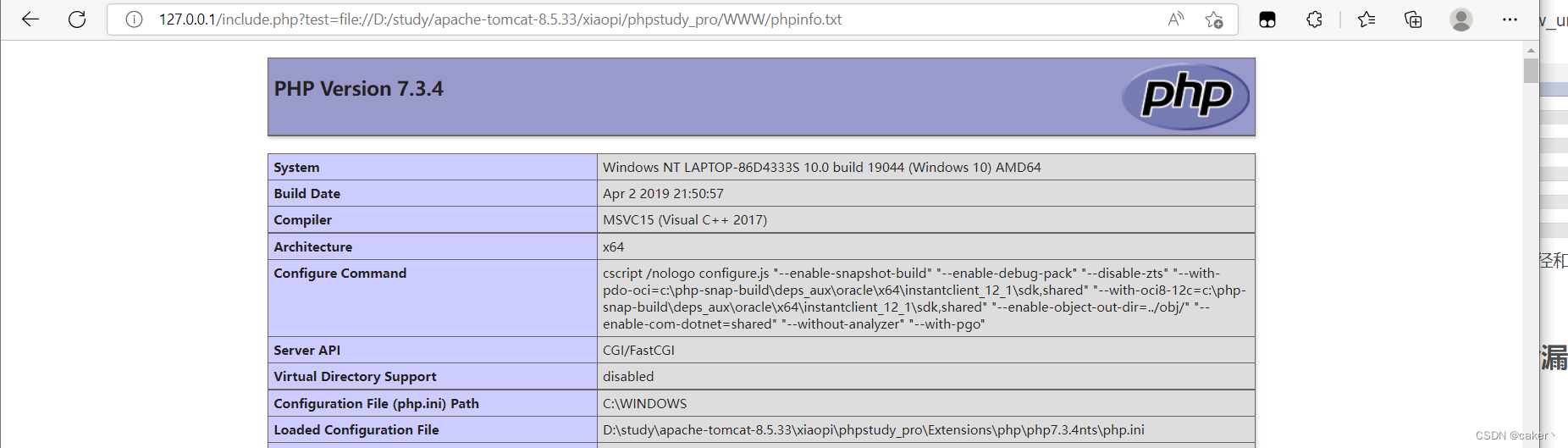Click the 'Build Date' row label

306,194
